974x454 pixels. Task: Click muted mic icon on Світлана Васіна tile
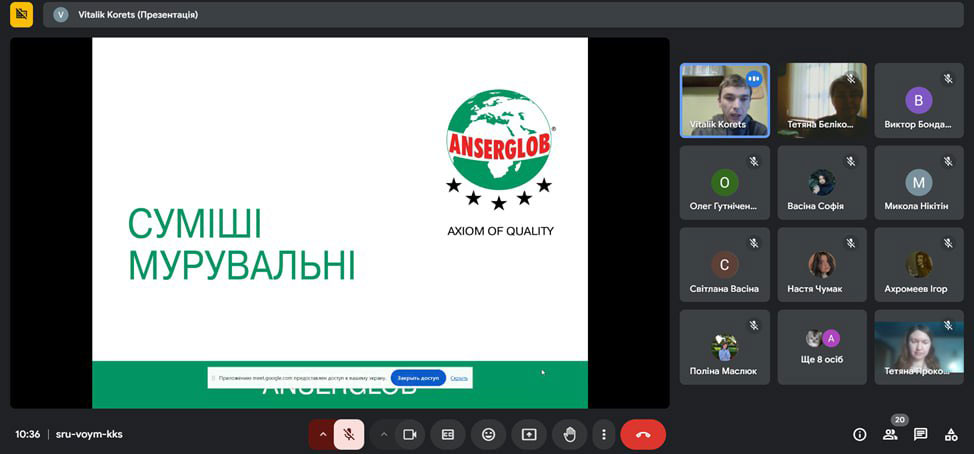pos(754,243)
